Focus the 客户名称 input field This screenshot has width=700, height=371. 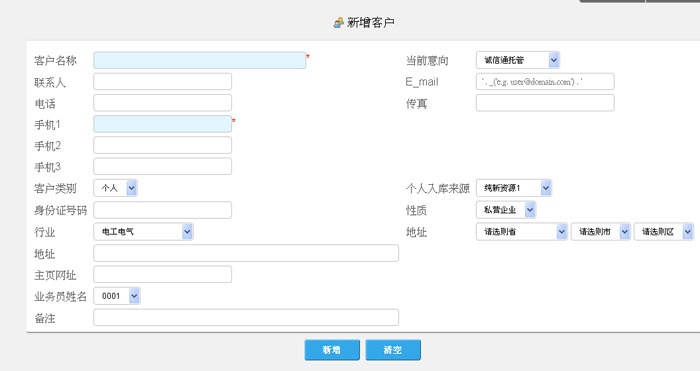click(x=200, y=60)
